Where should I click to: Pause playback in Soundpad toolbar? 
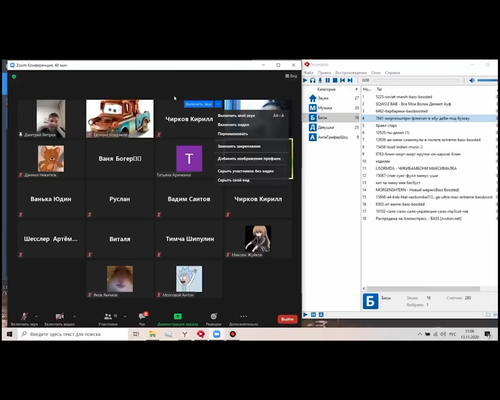click(x=328, y=80)
